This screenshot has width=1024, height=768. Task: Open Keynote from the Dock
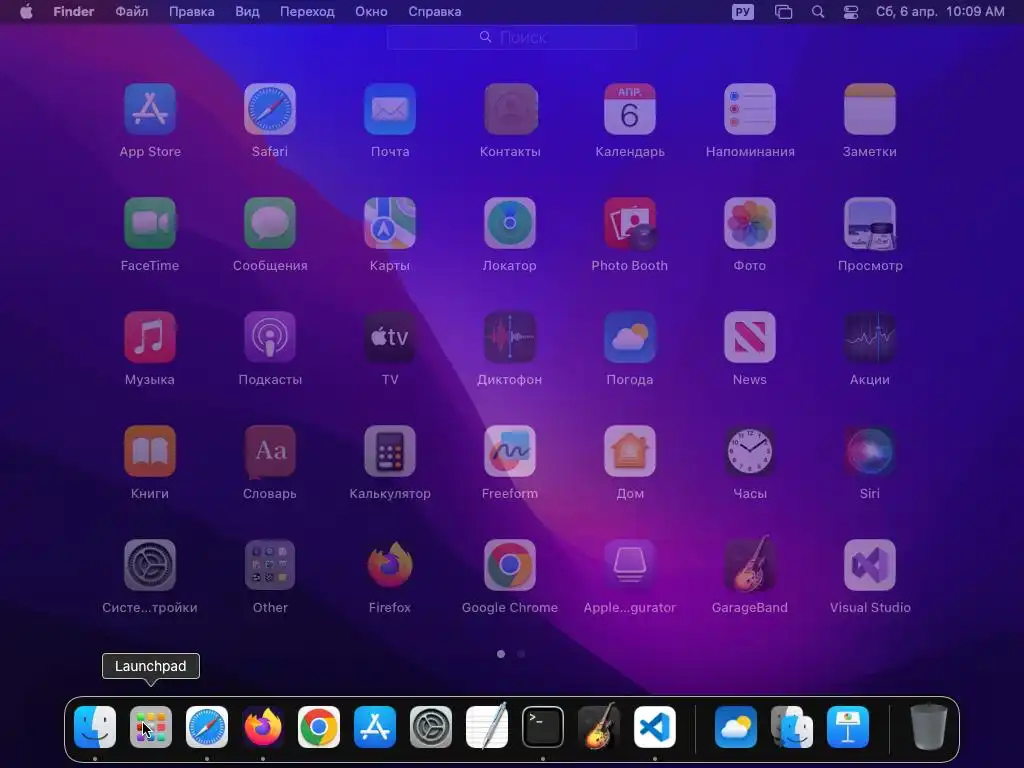(x=848, y=727)
